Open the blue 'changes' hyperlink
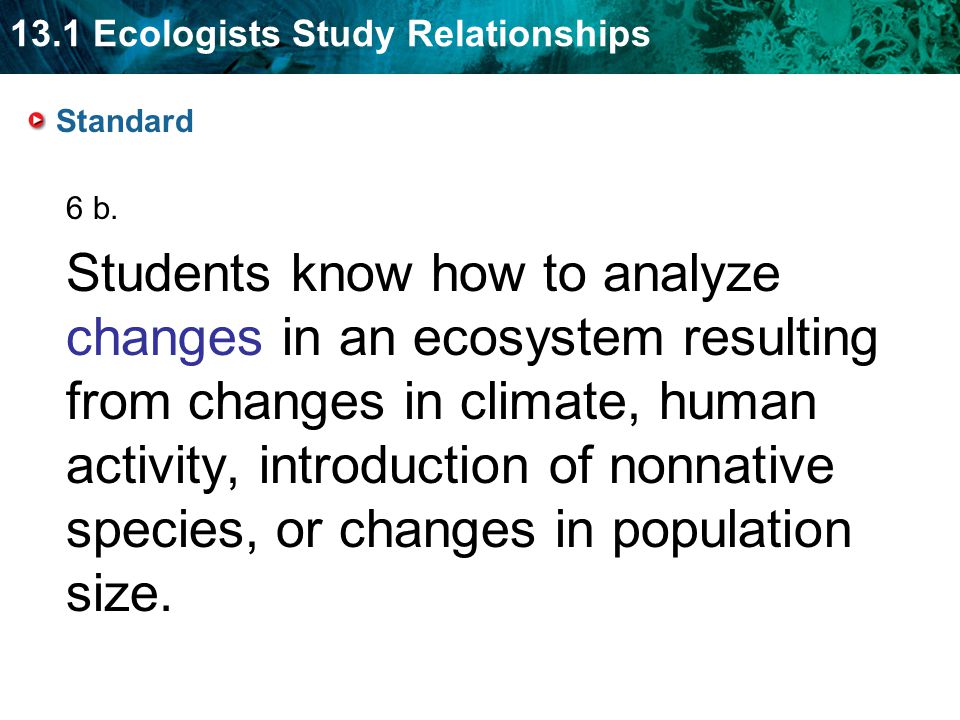Screen dimensions: 960x720 (x=164, y=338)
